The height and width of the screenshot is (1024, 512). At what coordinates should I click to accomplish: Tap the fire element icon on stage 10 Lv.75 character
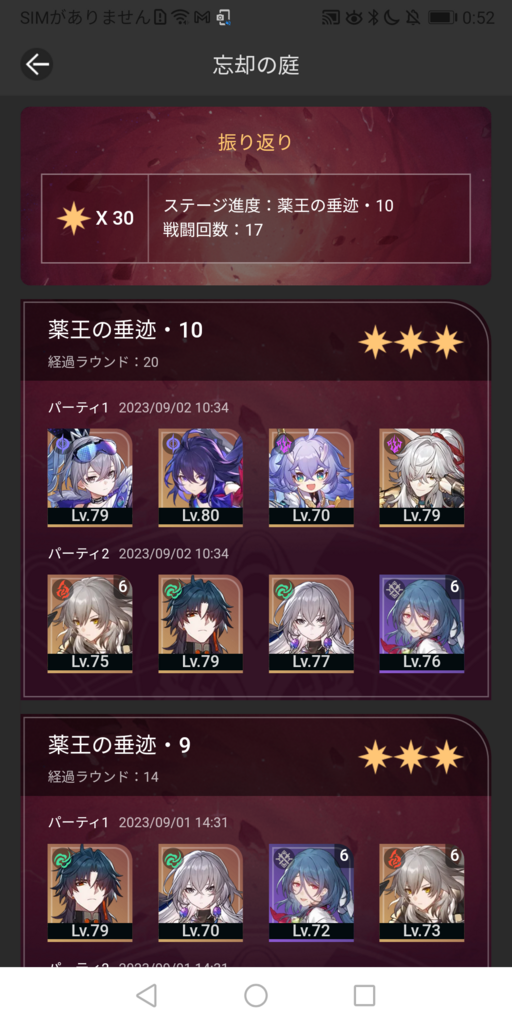click(62, 589)
